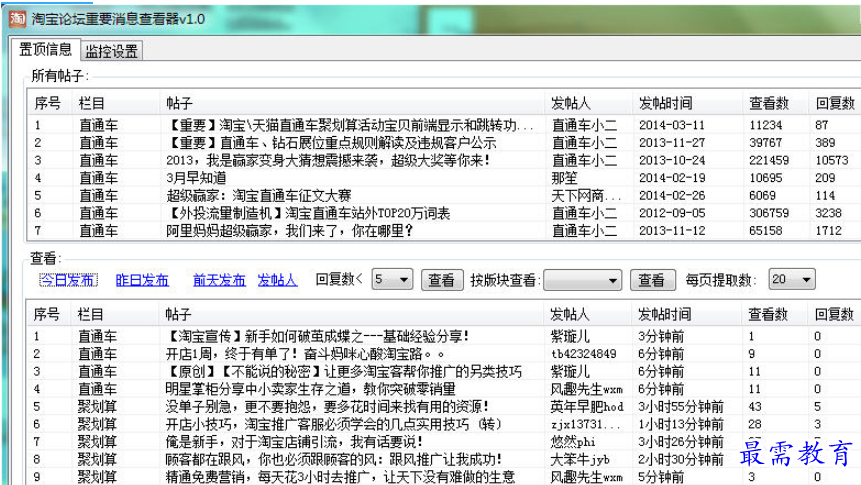Switch to the 置顶信息 tab
This screenshot has width=861, height=485.
point(46,49)
